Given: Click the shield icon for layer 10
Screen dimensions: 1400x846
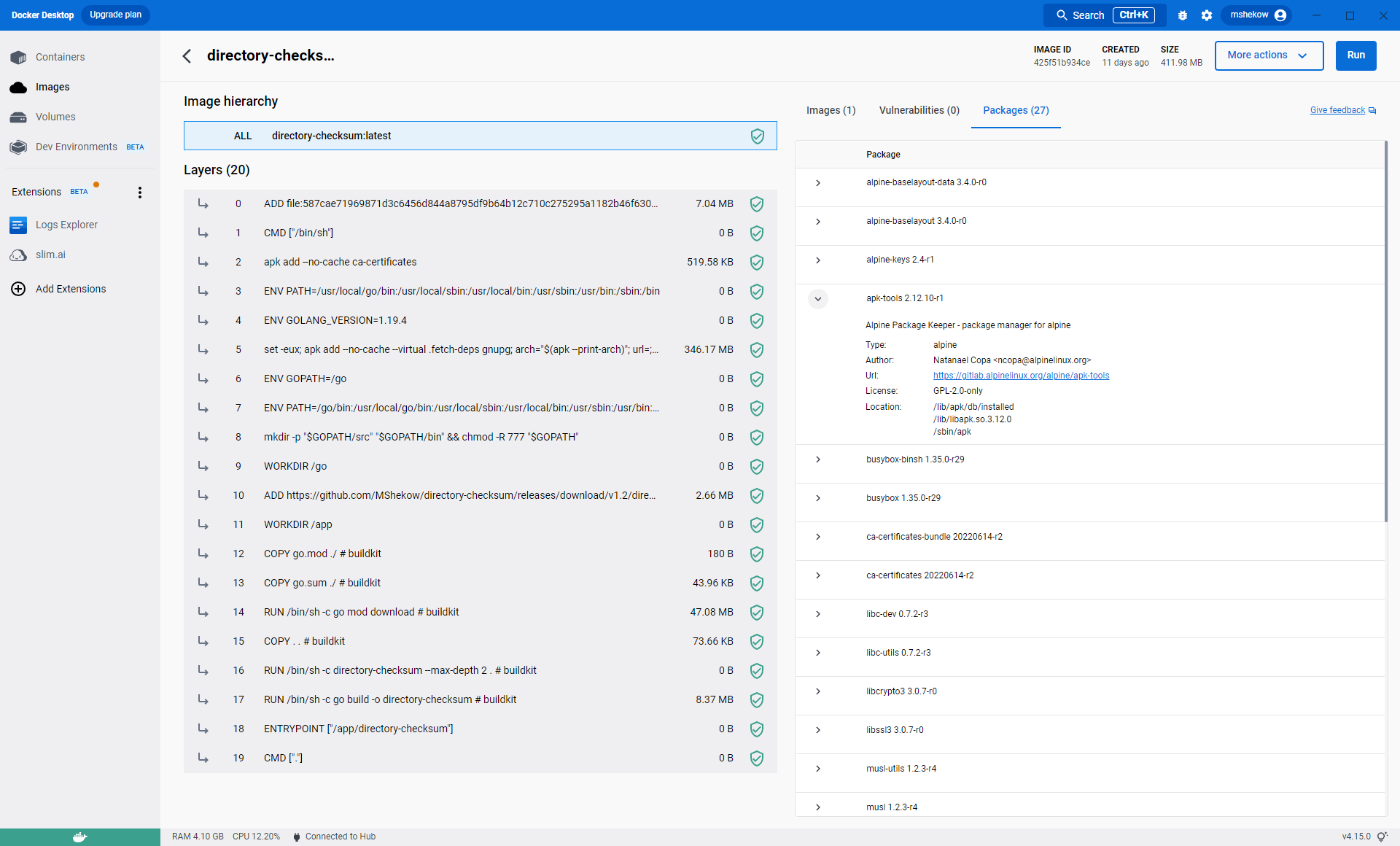Looking at the screenshot, I should click(x=757, y=495).
